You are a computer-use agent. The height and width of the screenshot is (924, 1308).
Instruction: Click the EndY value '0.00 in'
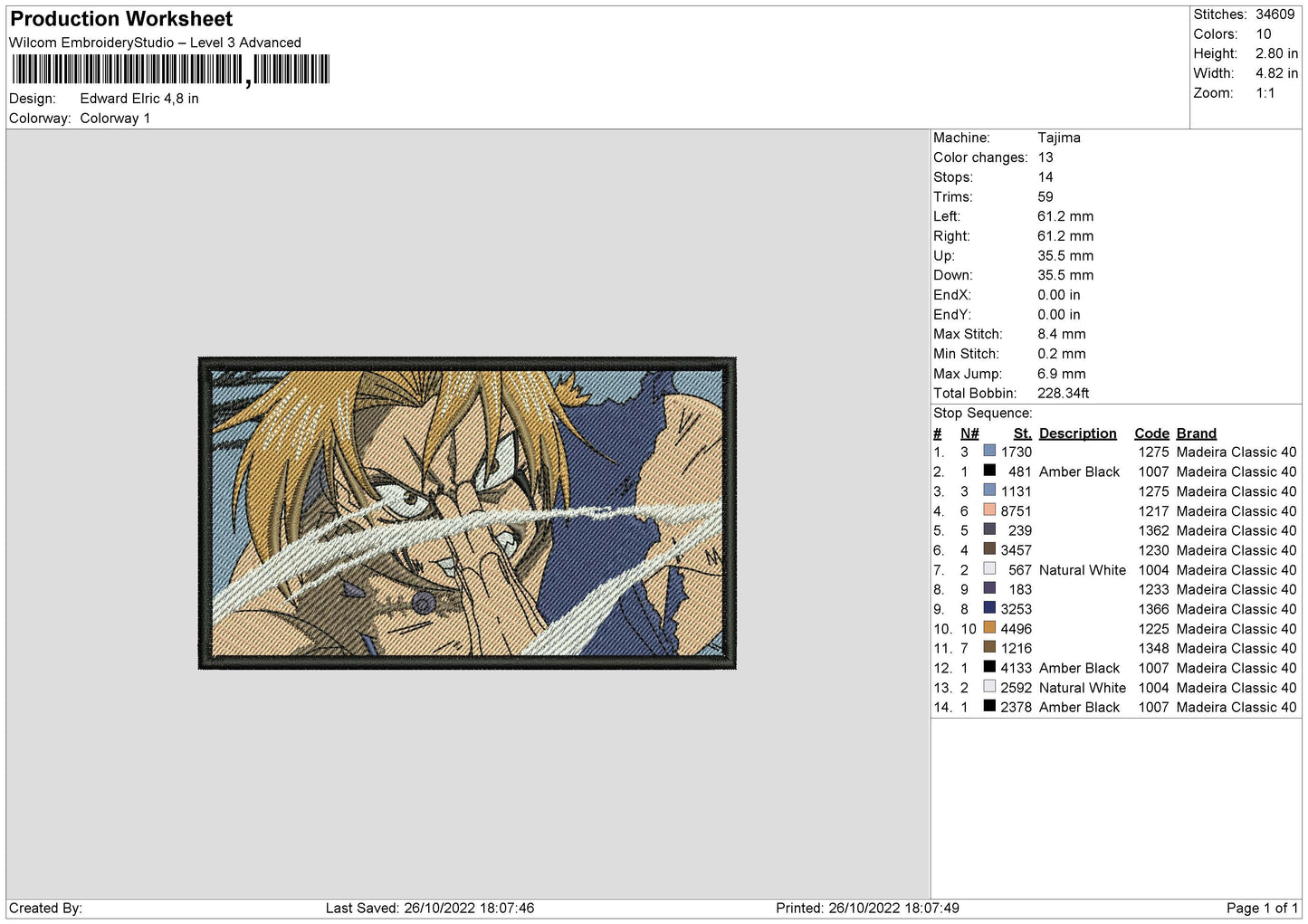click(1059, 315)
